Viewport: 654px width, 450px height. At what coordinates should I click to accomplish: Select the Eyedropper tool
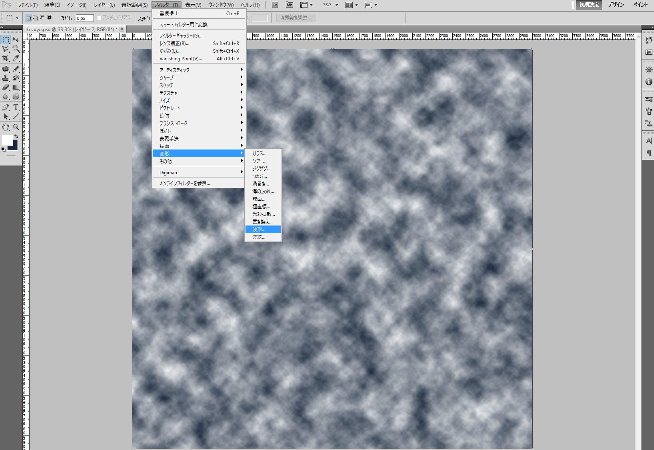[16, 58]
